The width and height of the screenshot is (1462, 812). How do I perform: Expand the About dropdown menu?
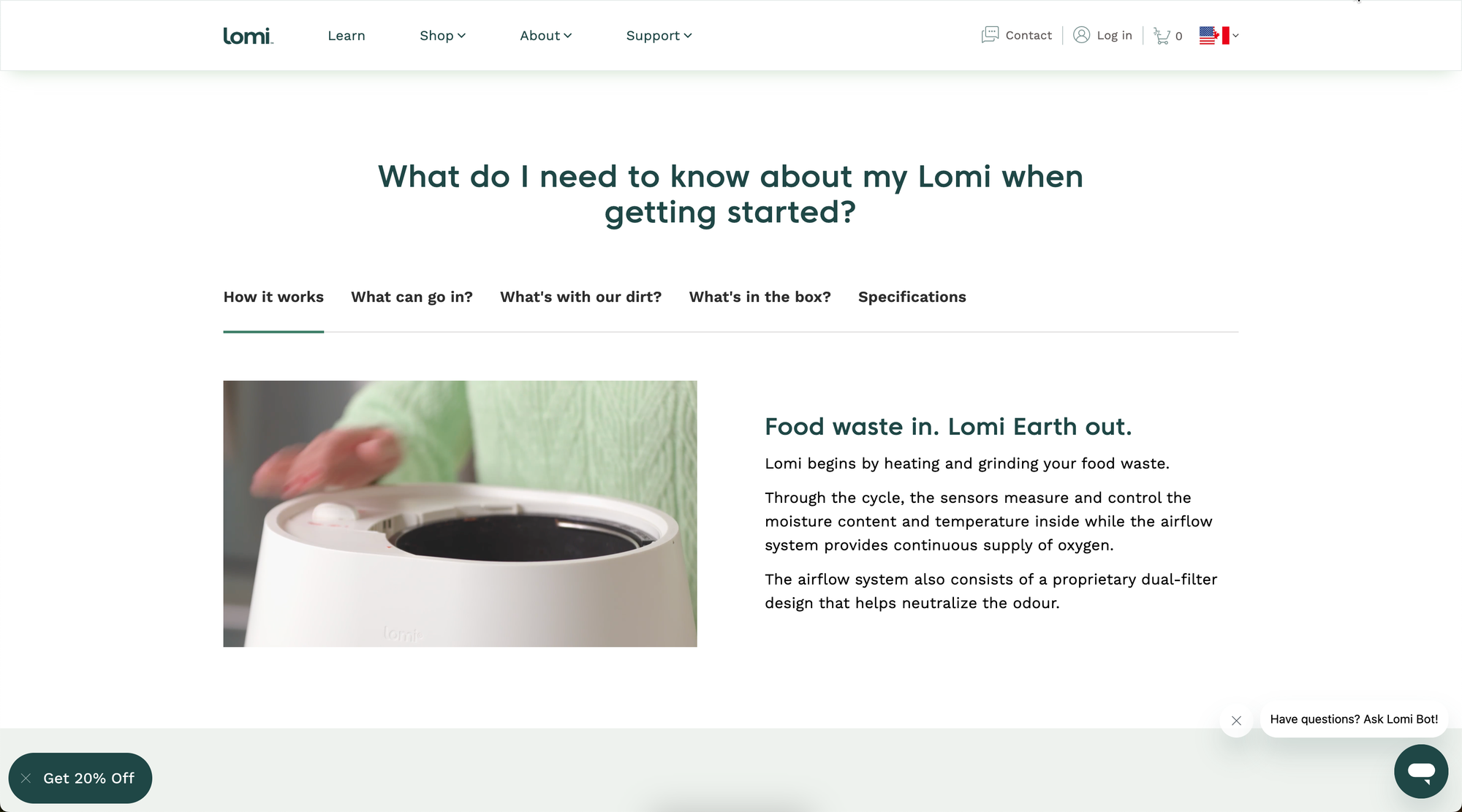pos(545,36)
